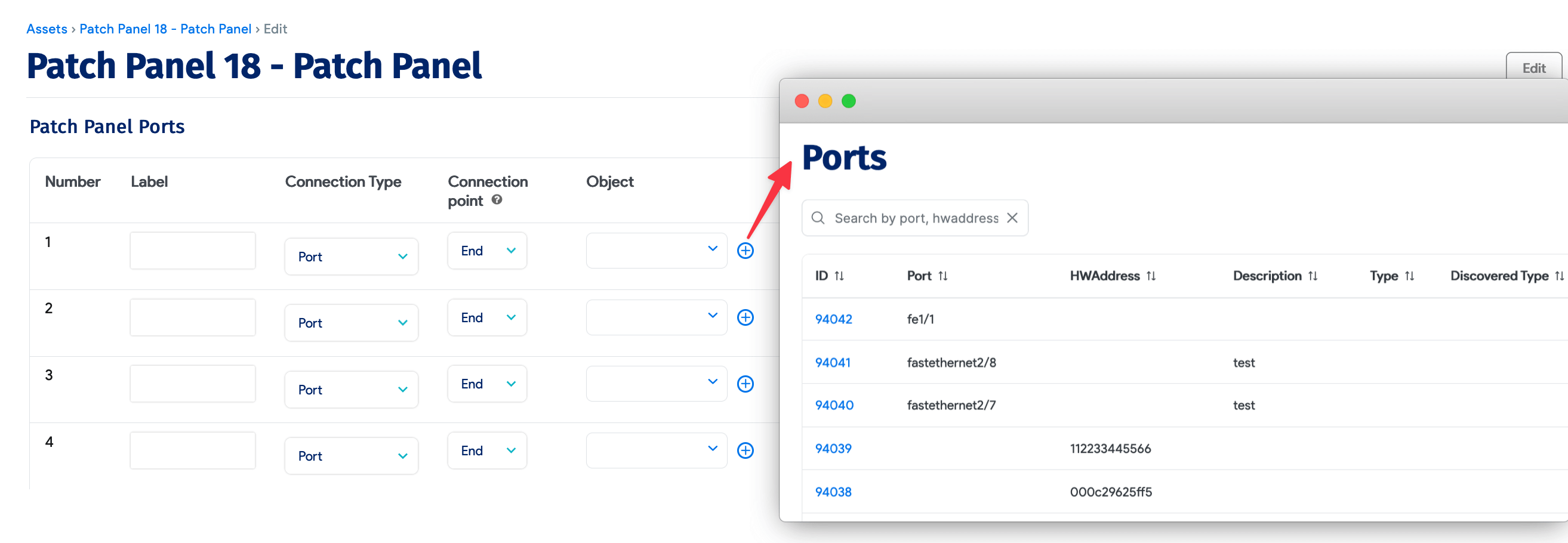1568x543 pixels.
Task: Click the magnifier icon in the Ports search
Action: click(818, 217)
